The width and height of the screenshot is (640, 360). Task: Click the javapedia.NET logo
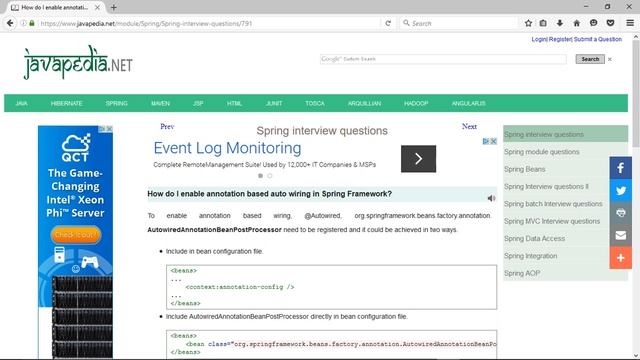pos(78,62)
